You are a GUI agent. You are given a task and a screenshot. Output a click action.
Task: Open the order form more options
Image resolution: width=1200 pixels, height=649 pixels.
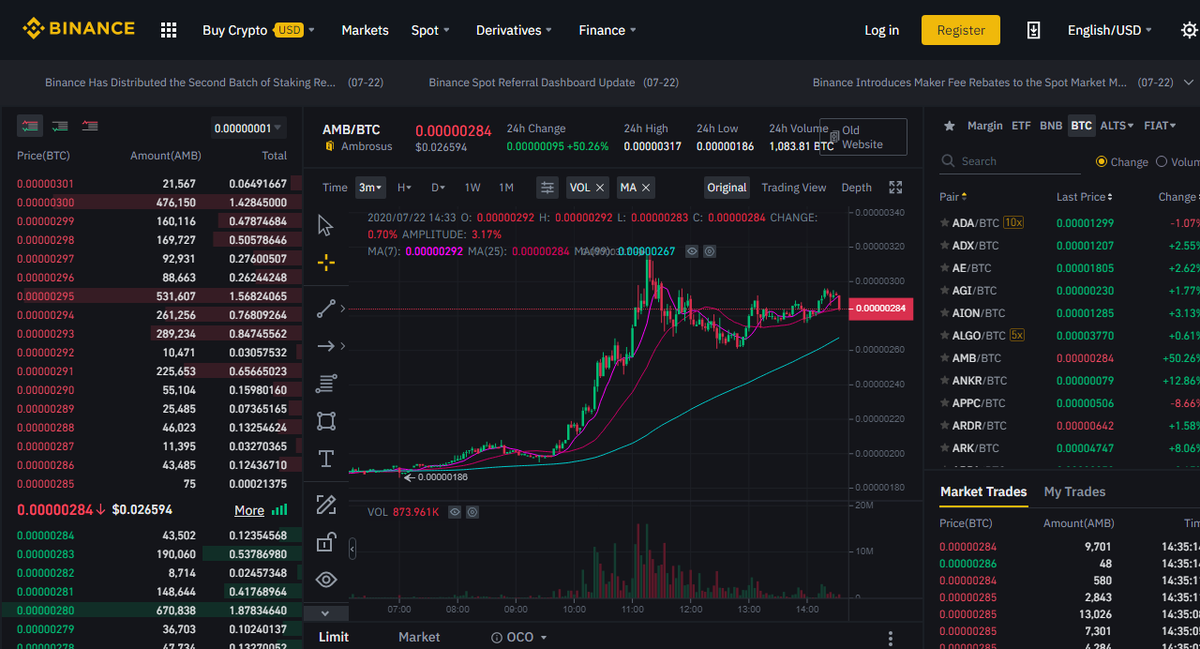(x=890, y=637)
